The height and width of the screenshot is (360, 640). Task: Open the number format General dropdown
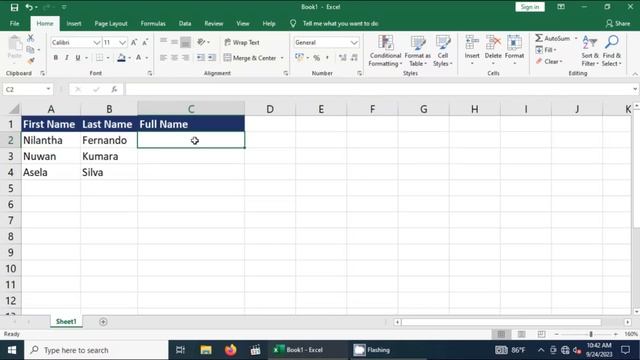(x=354, y=42)
